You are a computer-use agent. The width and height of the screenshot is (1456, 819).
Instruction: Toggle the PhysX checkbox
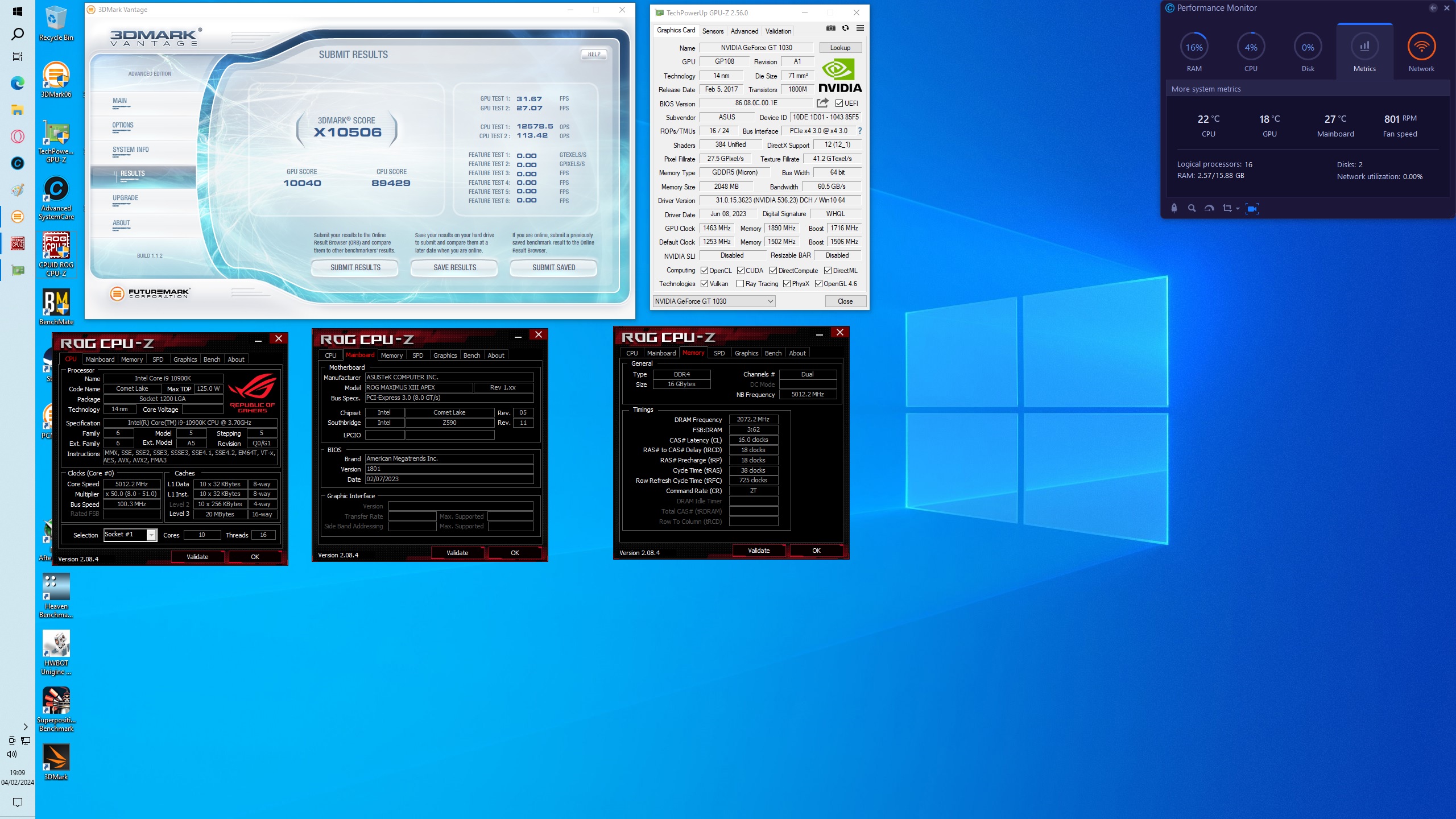pyautogui.click(x=787, y=284)
